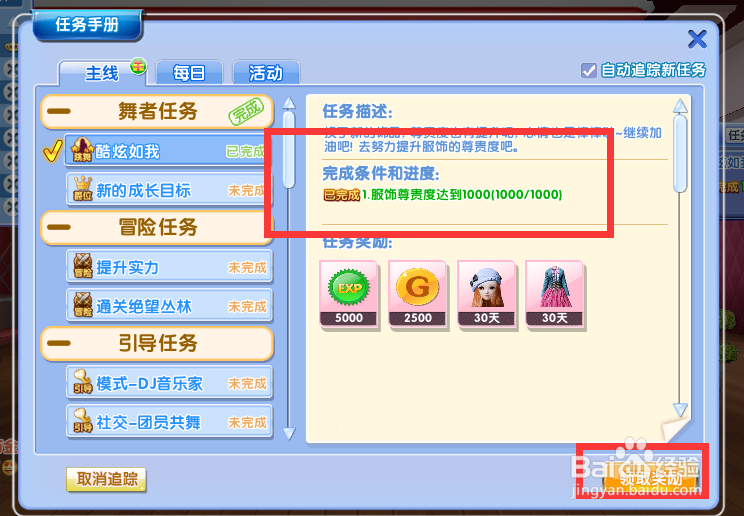Click the gold G 2500 coin reward

point(418,294)
